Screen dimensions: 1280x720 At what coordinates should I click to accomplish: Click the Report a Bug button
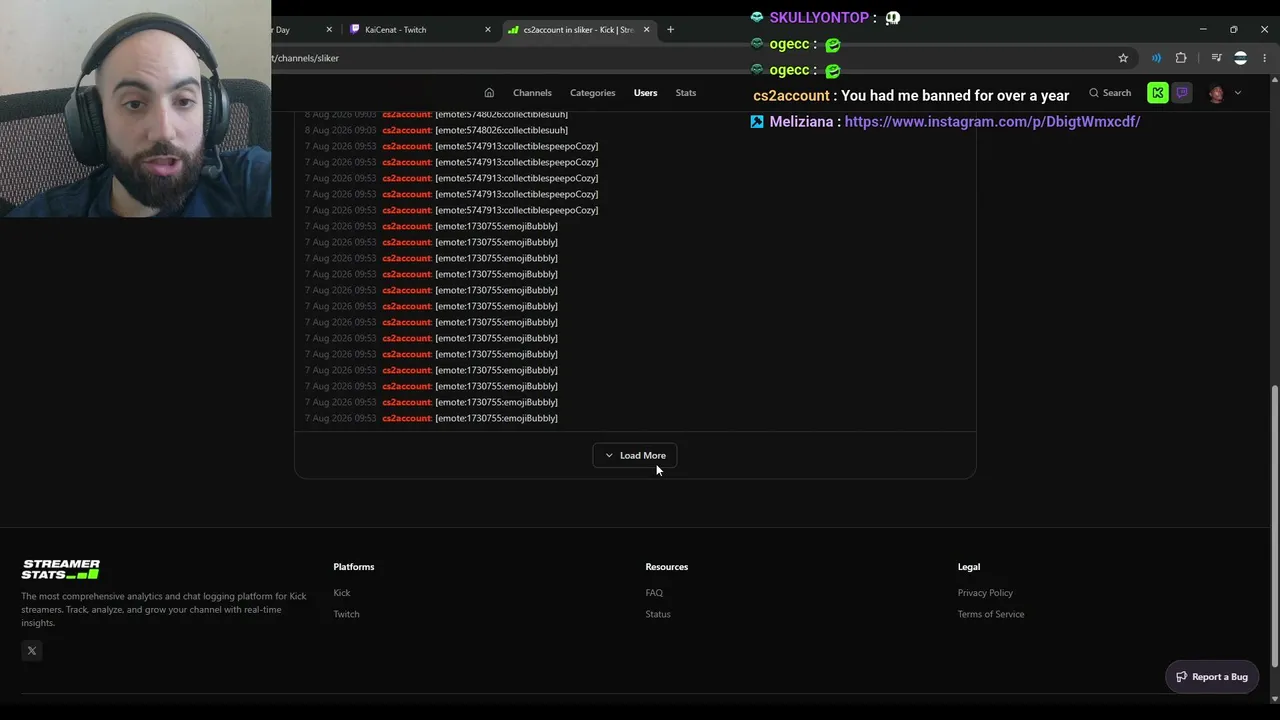[1212, 677]
